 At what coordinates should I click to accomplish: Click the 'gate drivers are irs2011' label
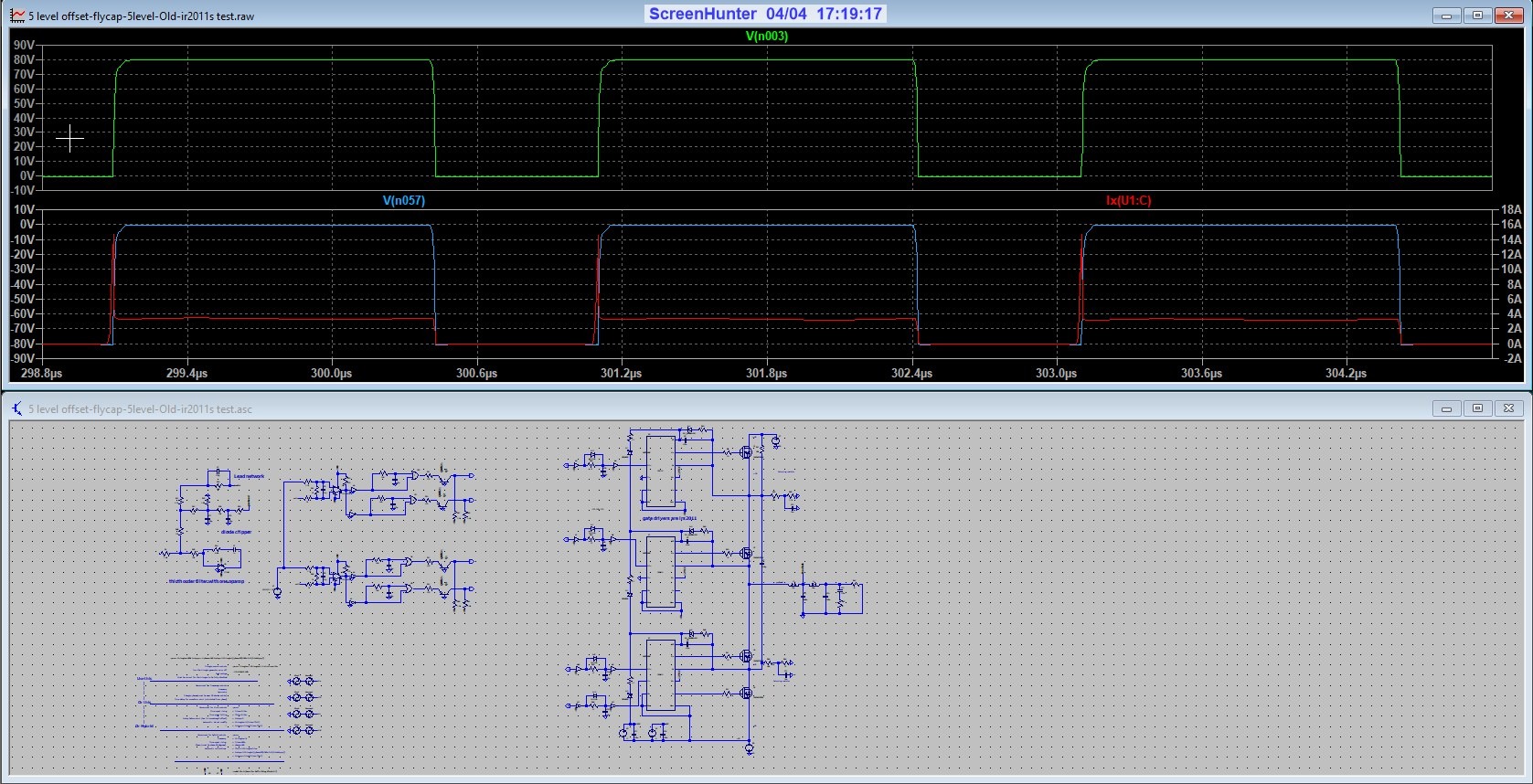click(669, 518)
